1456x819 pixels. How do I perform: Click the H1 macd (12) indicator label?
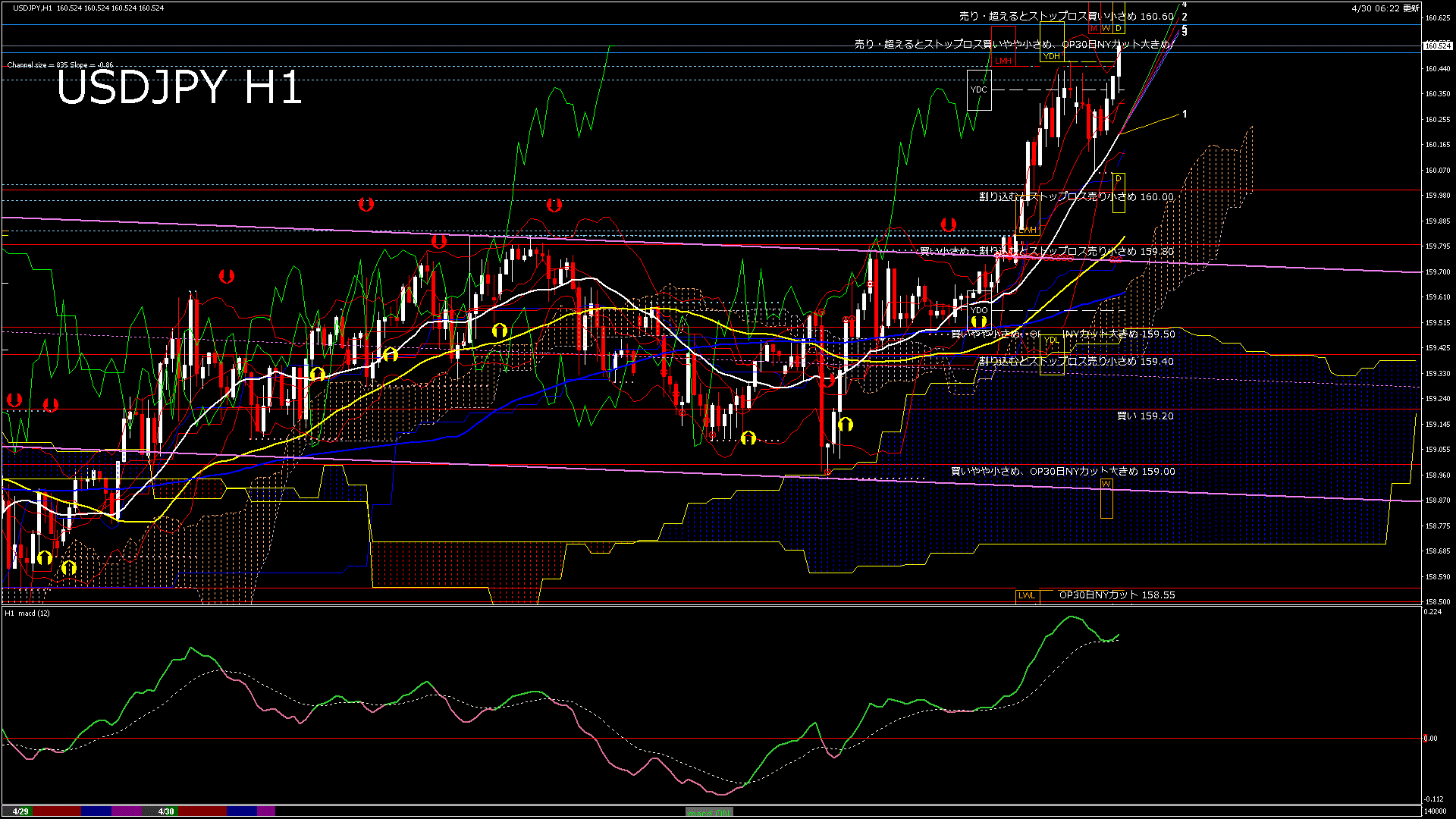pyautogui.click(x=27, y=613)
